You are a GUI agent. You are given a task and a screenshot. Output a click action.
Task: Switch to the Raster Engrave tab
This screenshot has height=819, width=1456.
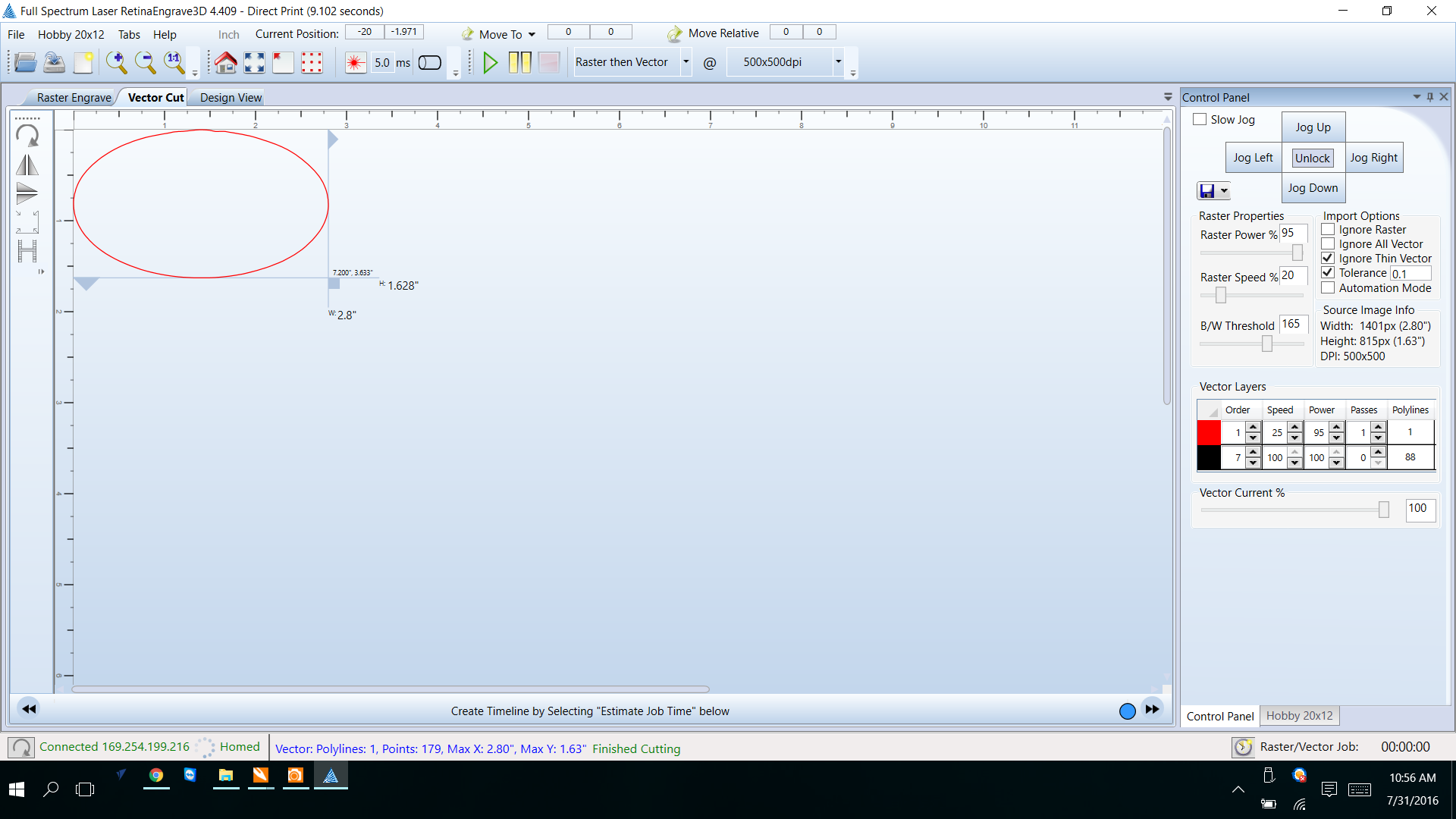[74, 97]
